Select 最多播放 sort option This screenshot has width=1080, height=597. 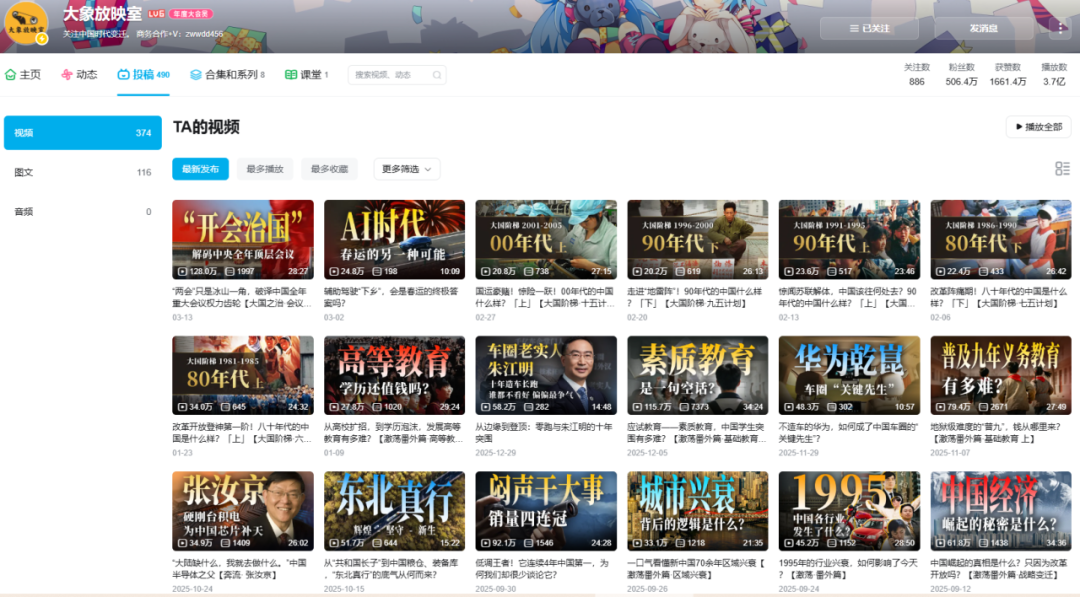pos(265,169)
